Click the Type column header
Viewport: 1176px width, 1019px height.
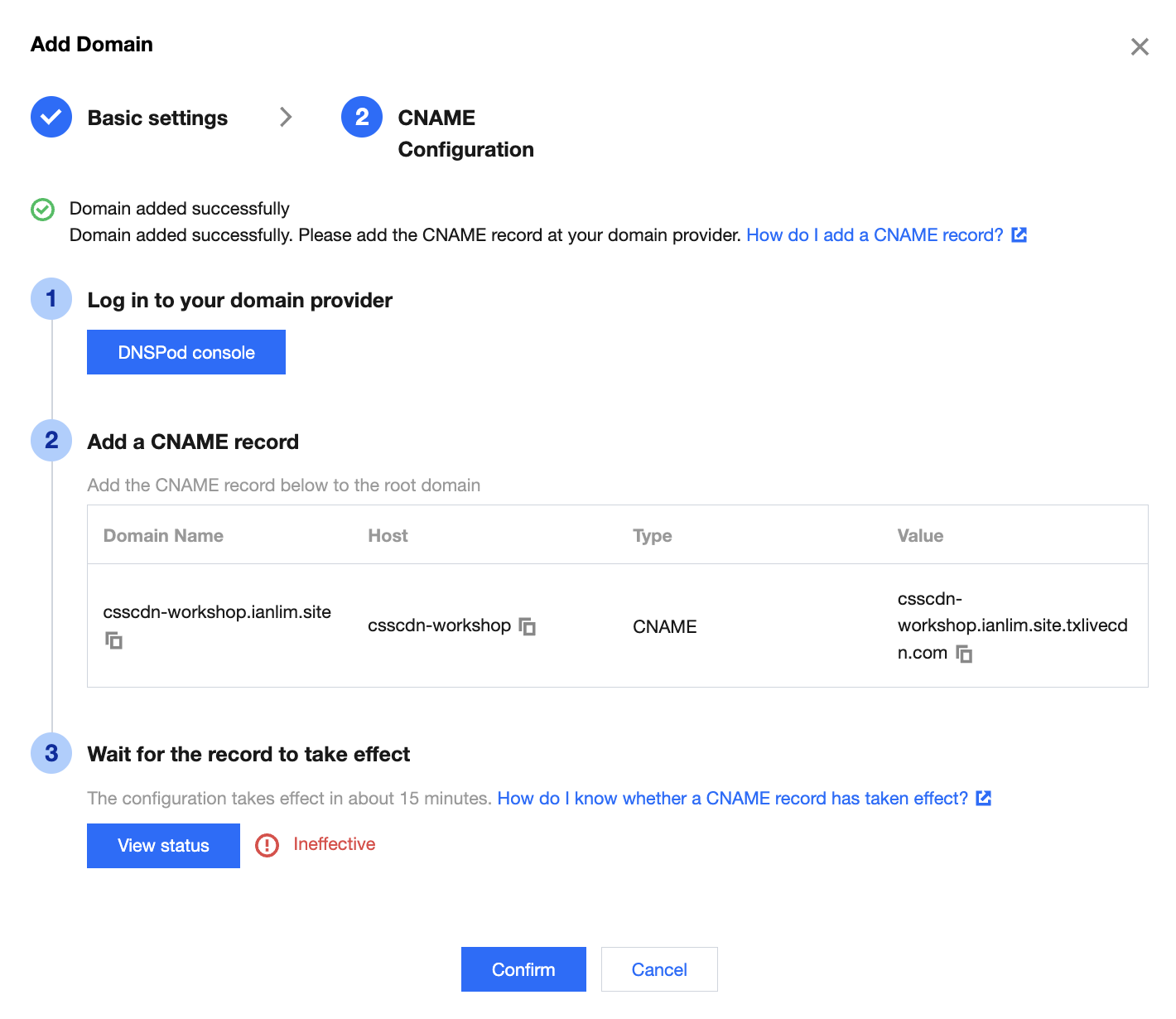(x=653, y=536)
